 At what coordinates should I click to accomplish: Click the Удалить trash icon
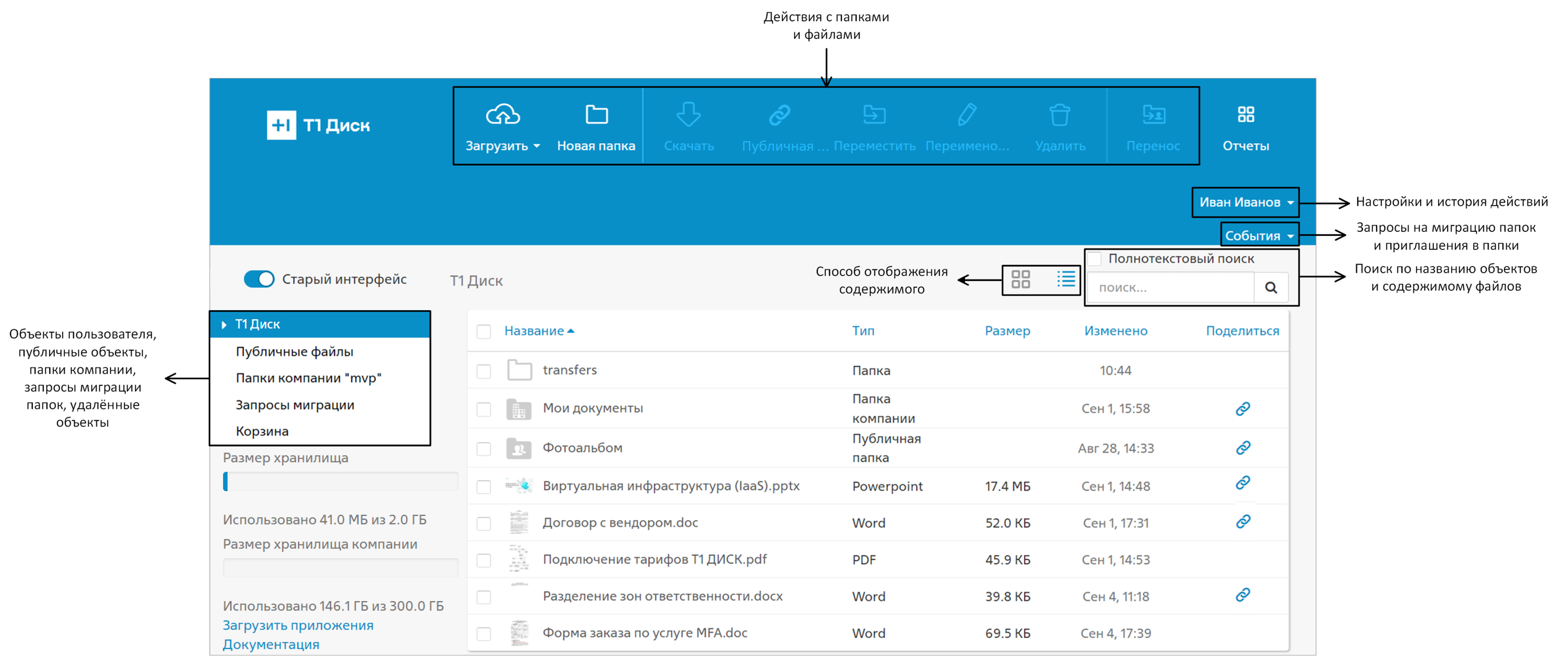1060,114
